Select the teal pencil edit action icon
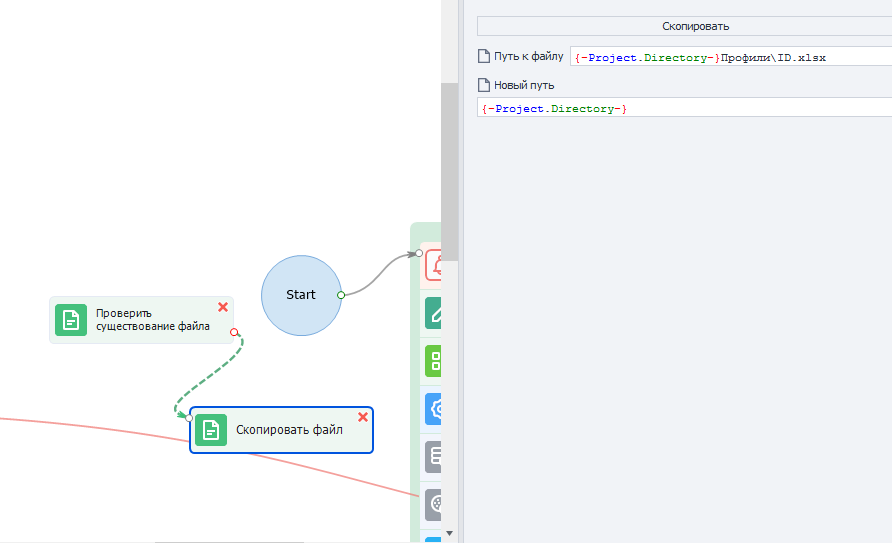This screenshot has height=543, width=892. (x=433, y=313)
